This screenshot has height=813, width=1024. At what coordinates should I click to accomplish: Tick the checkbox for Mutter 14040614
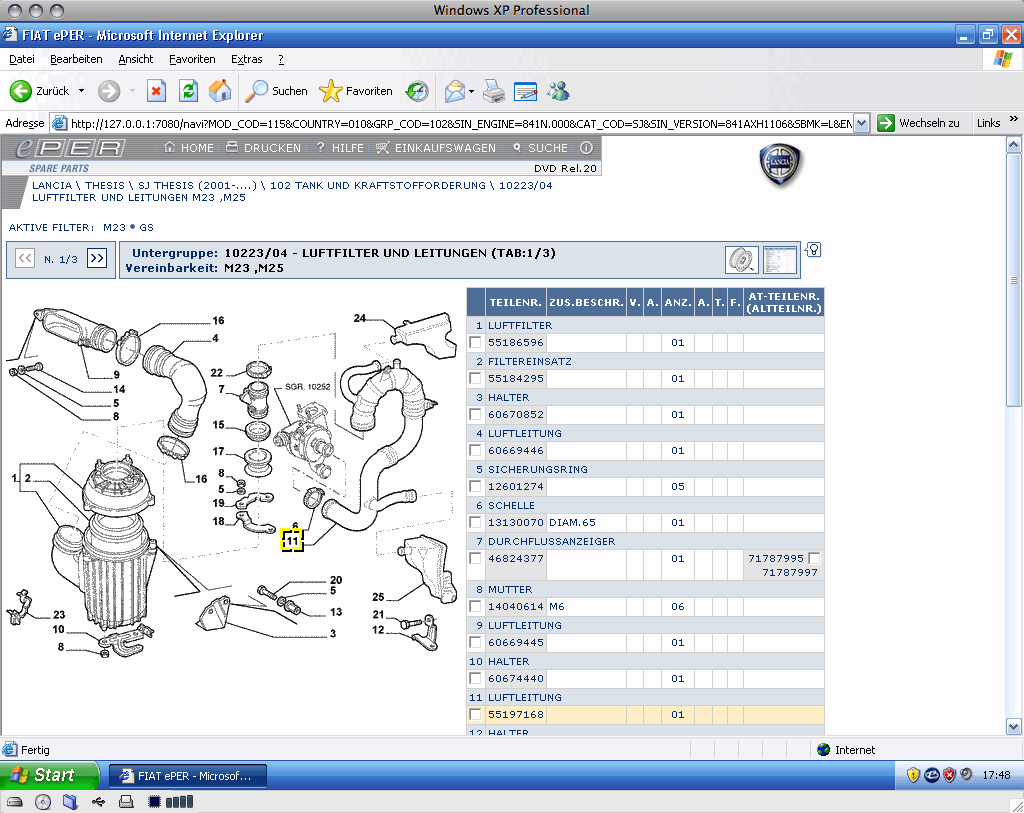475,607
